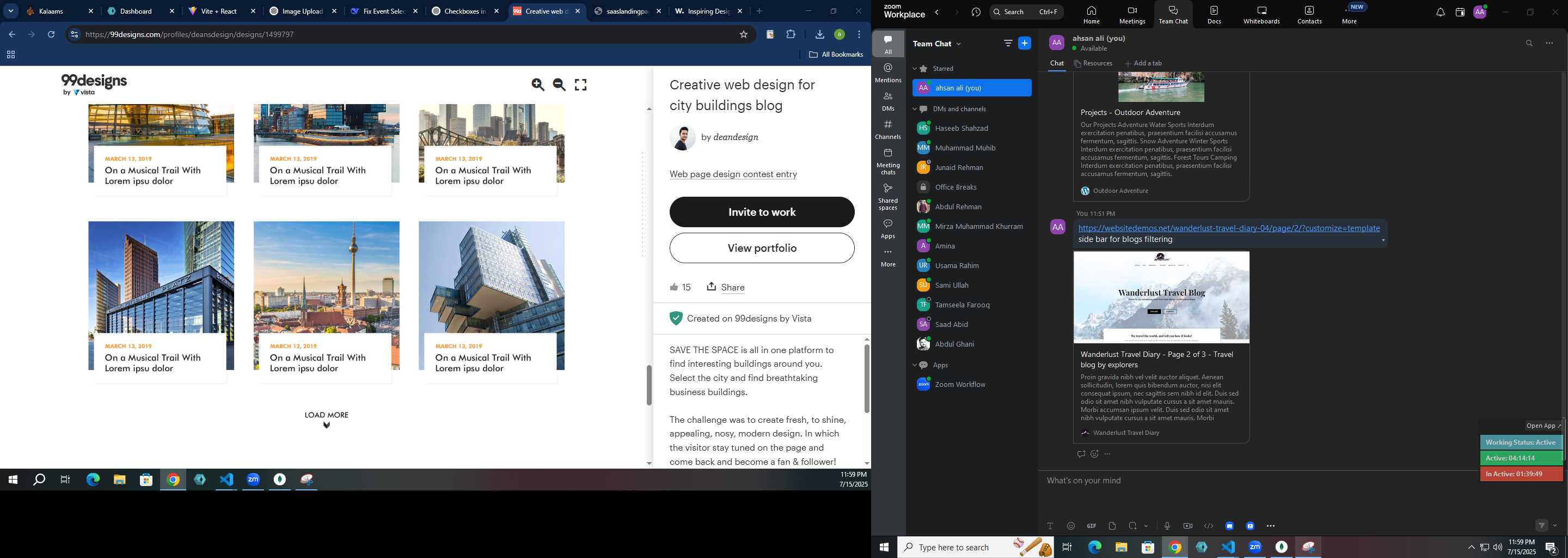Open Whiteboards in Zoom Workplace
The height and width of the screenshot is (558, 1568).
point(1261,15)
